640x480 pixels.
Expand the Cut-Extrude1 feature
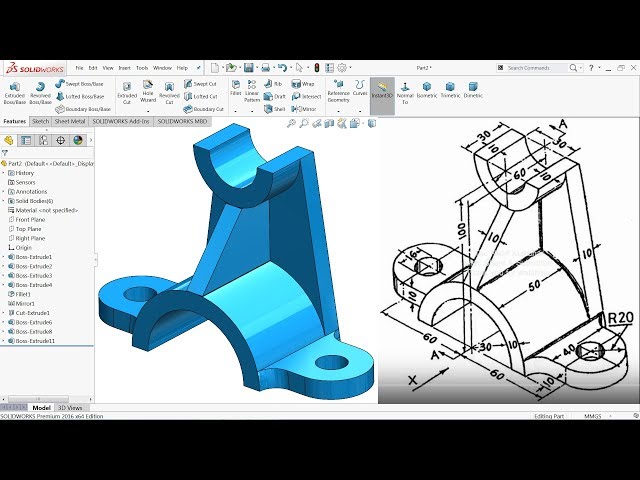pyautogui.click(x=4, y=313)
